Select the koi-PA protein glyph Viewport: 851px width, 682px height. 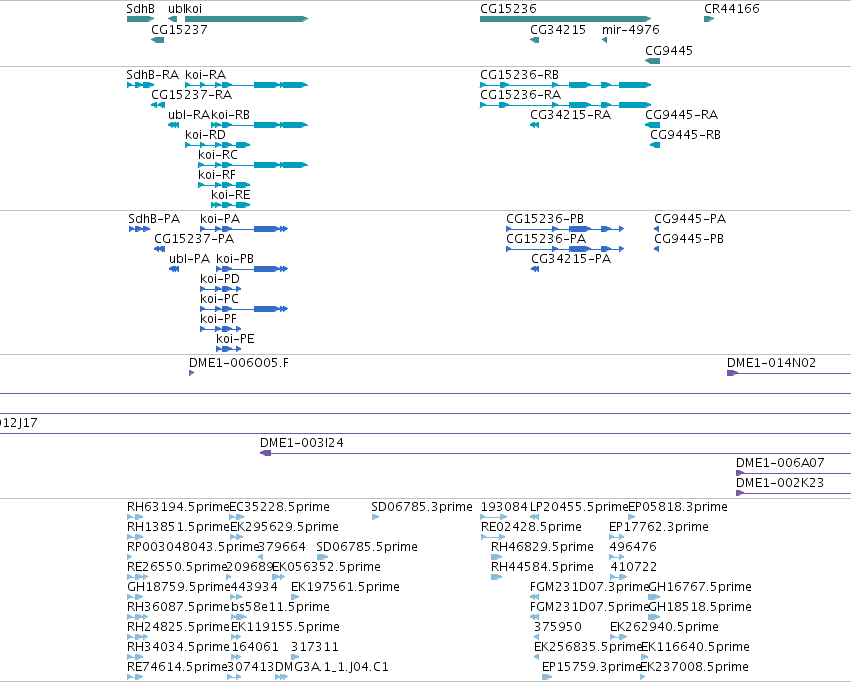pos(244,229)
